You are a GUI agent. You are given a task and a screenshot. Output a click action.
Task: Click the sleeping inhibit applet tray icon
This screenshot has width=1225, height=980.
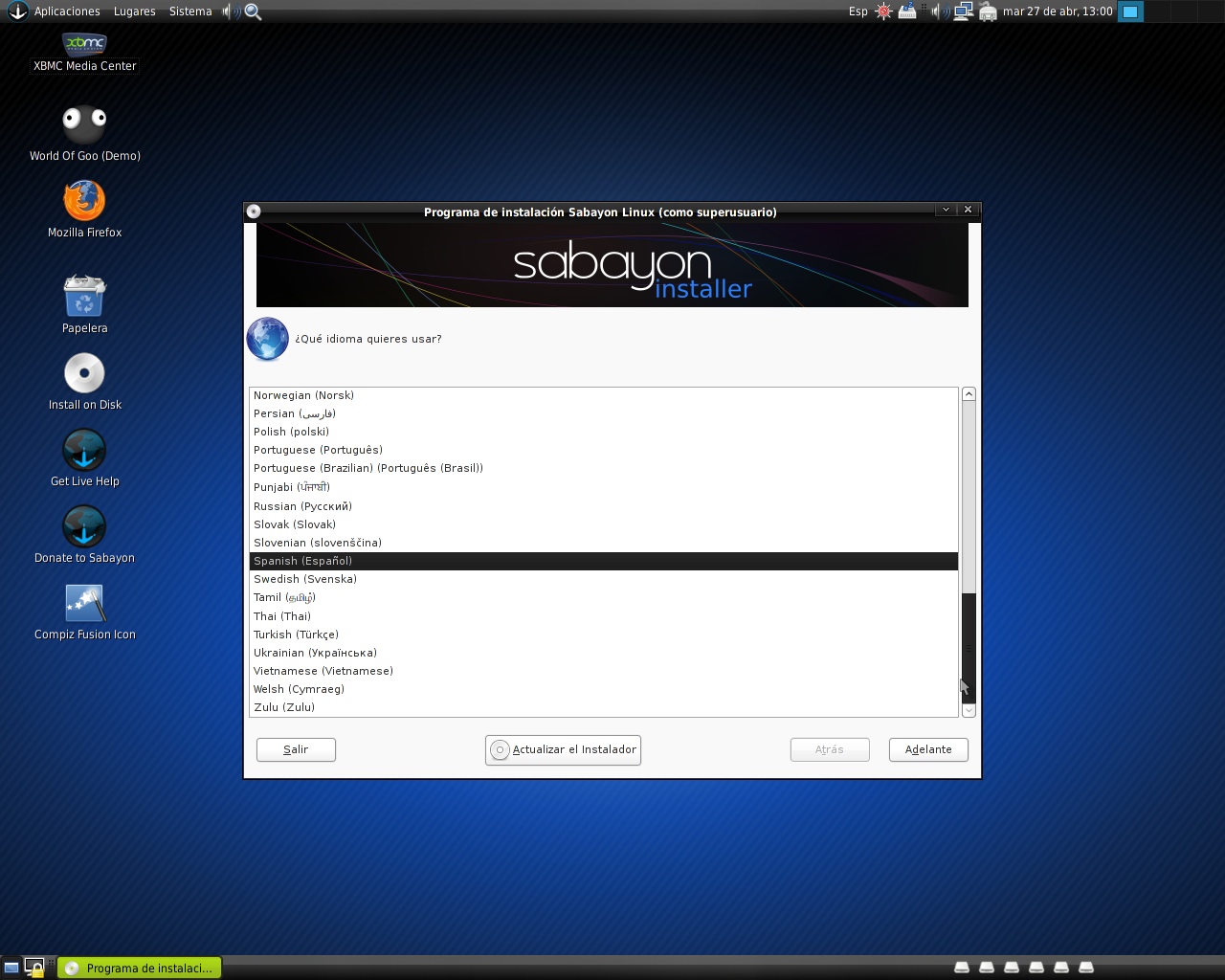(x=907, y=11)
